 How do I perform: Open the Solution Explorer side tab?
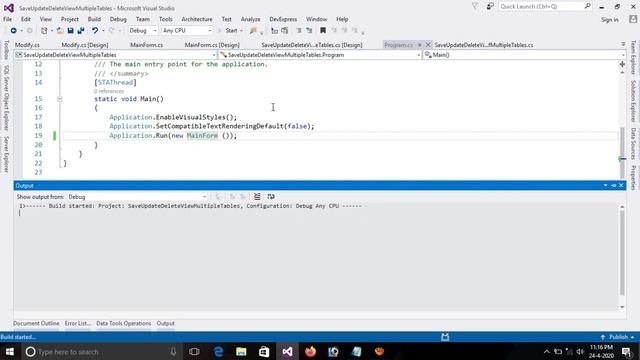(633, 100)
